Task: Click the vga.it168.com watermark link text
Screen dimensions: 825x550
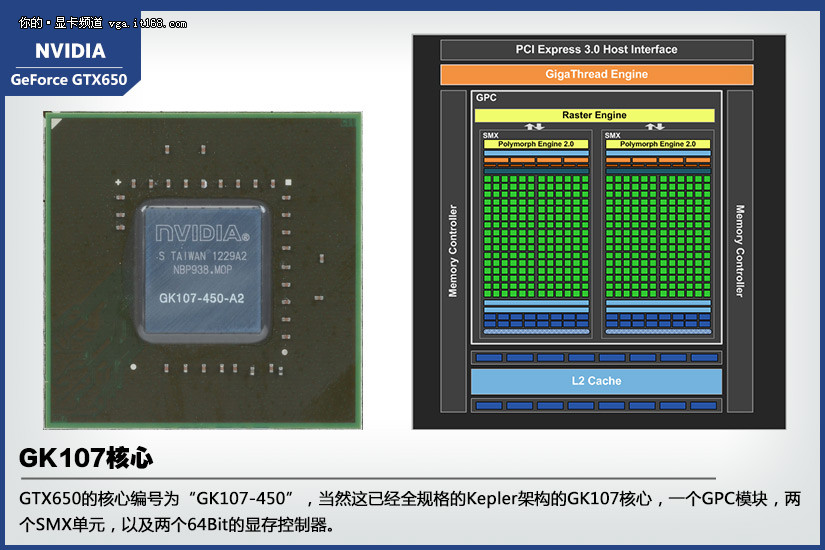Action: (147, 24)
